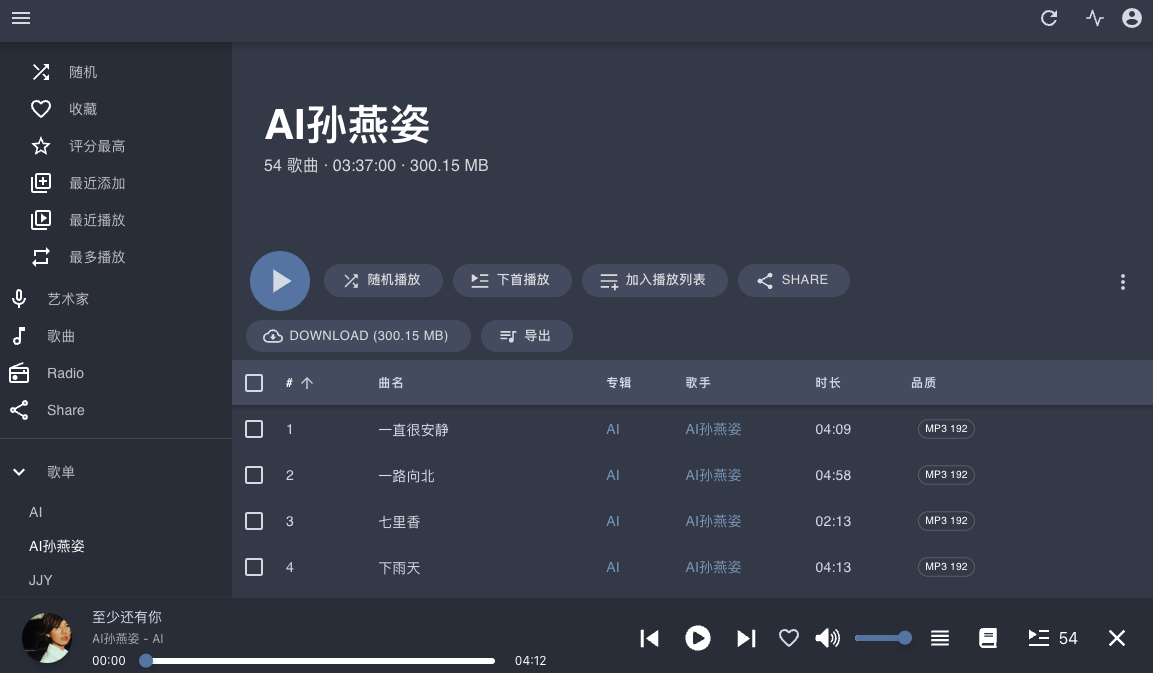The height and width of the screenshot is (673, 1153).
Task: Open the hamburger menu
Action: pos(21,18)
